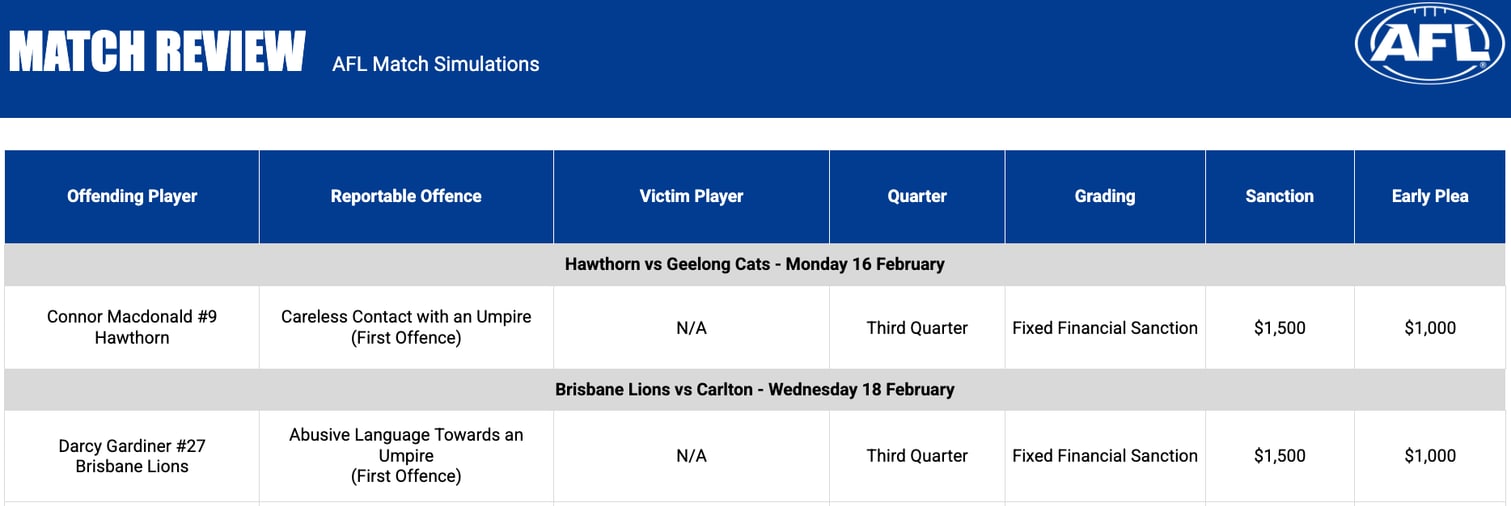
Task: Click Connor Macdonald #9 Hawthorn cell
Action: tap(132, 327)
